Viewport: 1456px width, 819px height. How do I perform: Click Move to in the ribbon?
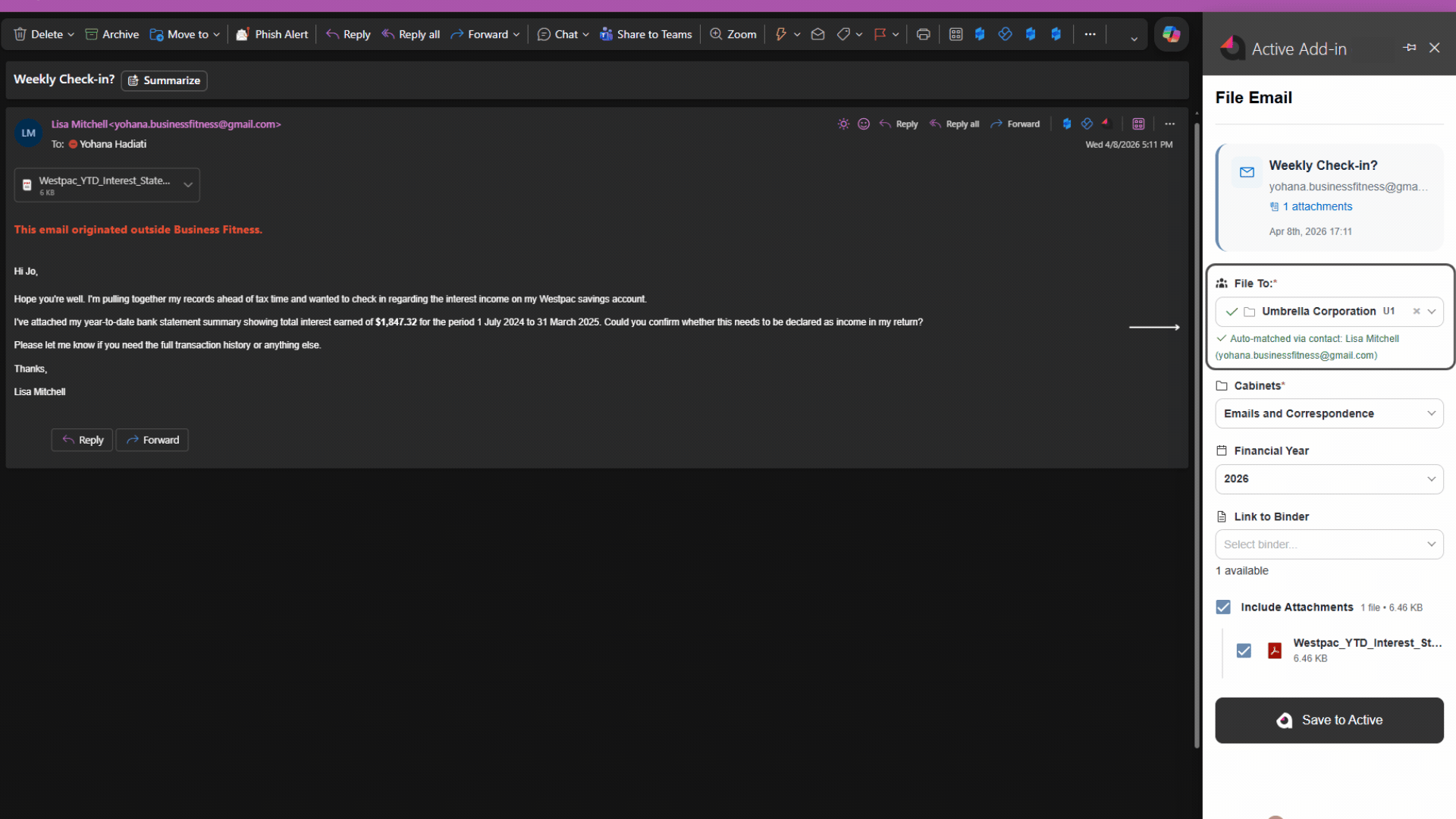tap(180, 34)
